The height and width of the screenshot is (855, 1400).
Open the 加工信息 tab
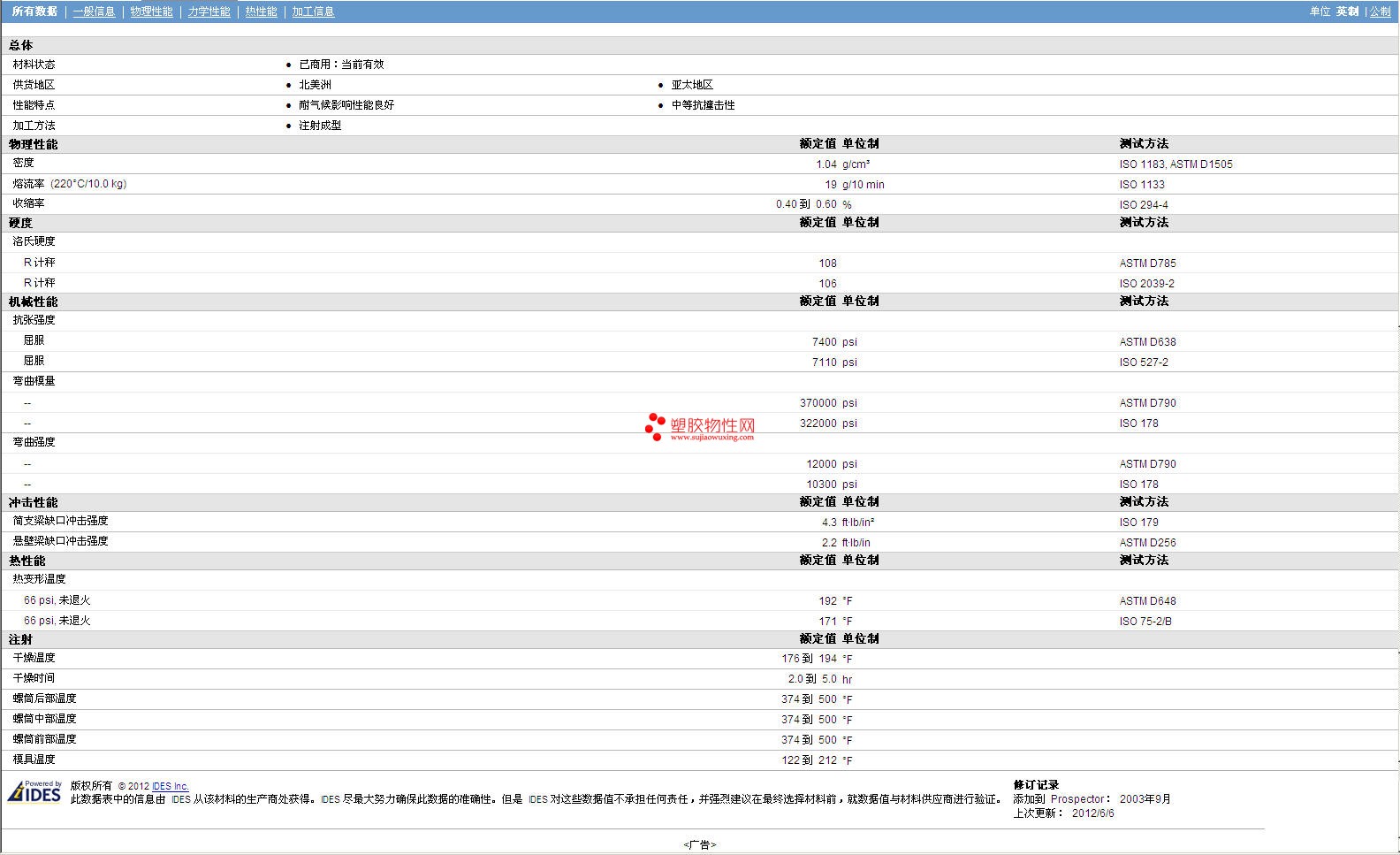point(313,11)
